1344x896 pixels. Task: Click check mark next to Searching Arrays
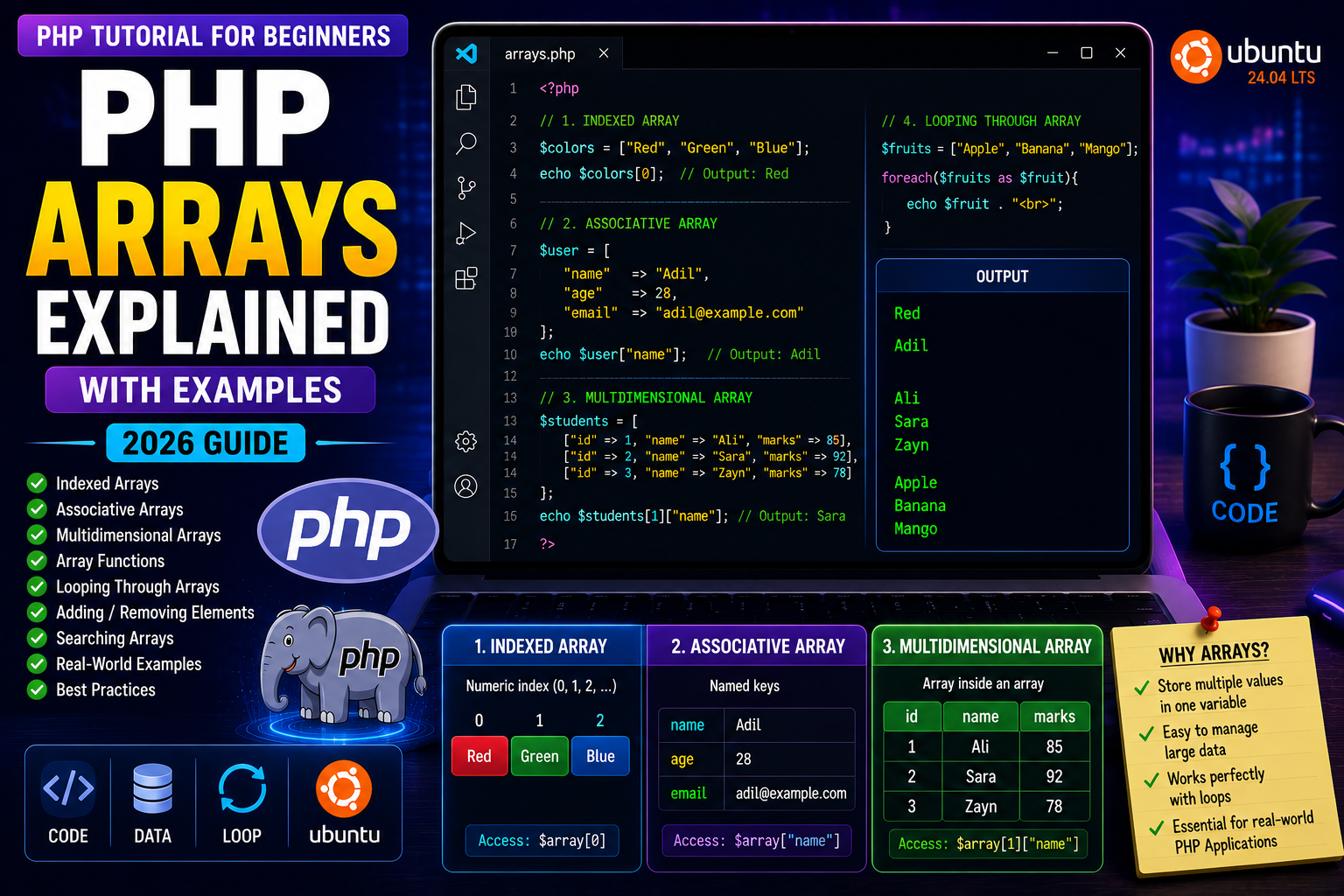37,638
